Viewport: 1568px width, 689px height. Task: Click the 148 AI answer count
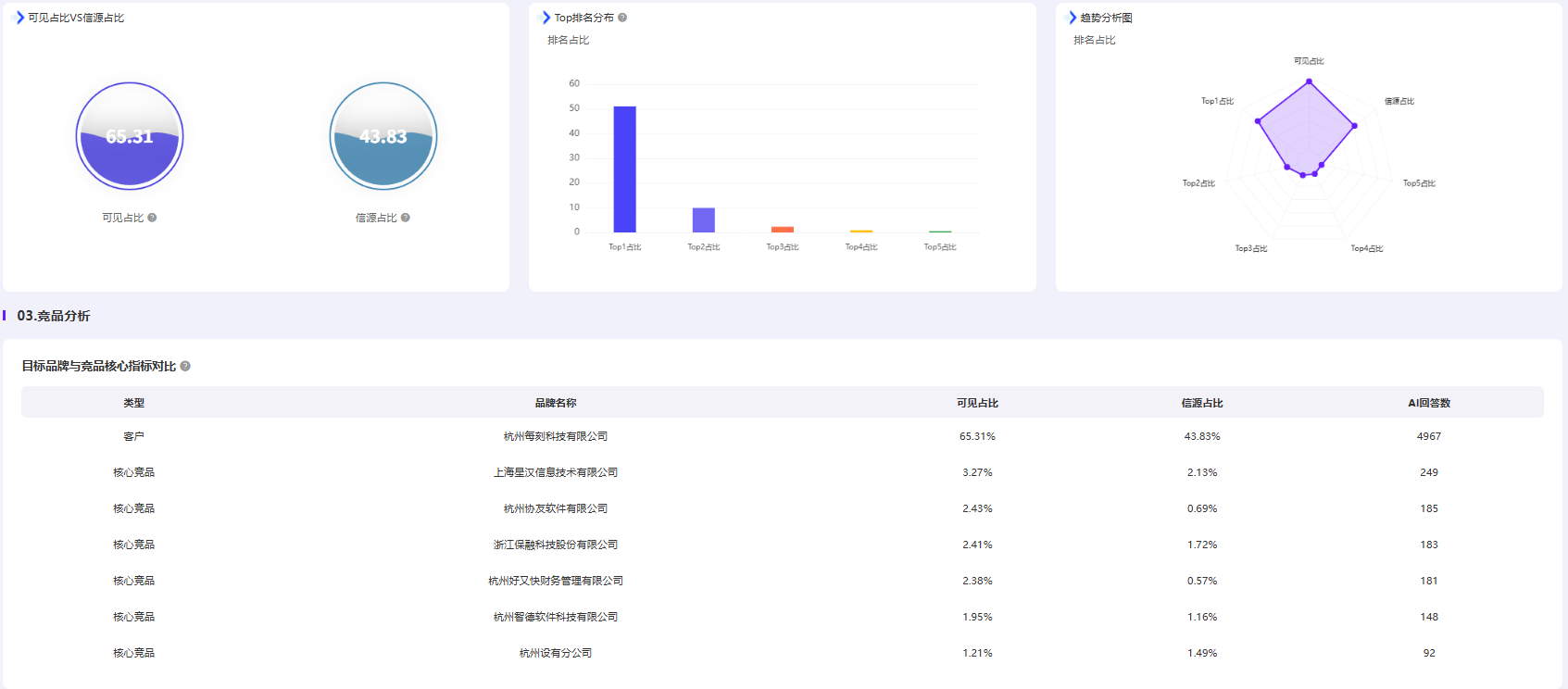1429,617
